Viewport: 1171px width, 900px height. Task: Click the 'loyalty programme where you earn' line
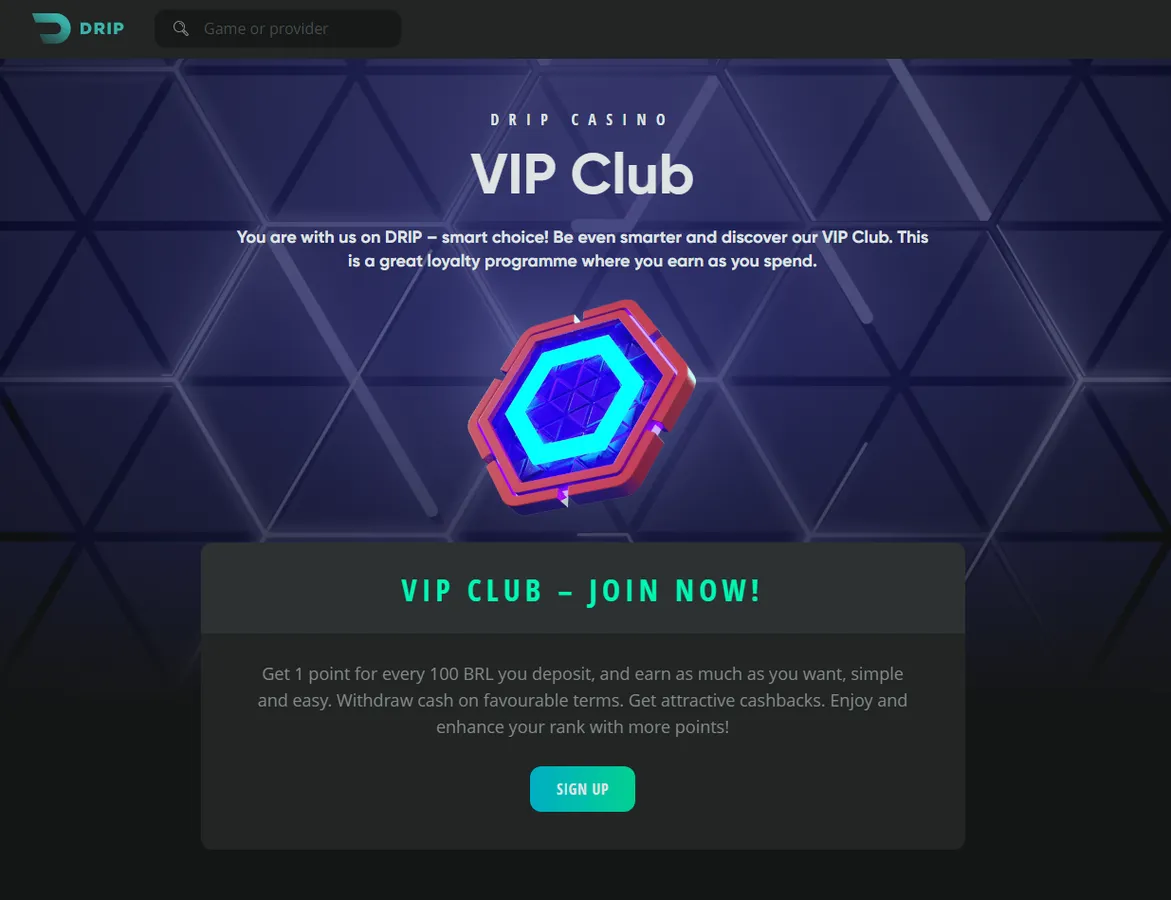[583, 261]
